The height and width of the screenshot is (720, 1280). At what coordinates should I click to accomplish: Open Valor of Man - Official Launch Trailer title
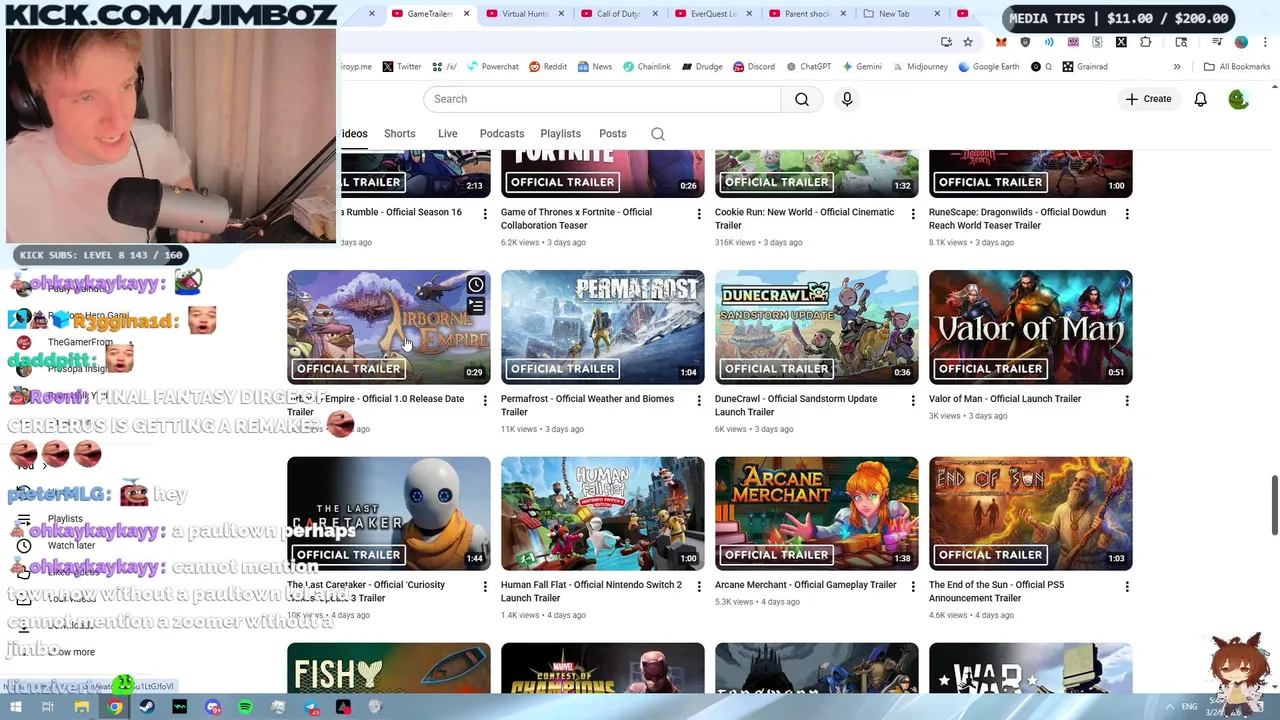pyautogui.click(x=1005, y=399)
